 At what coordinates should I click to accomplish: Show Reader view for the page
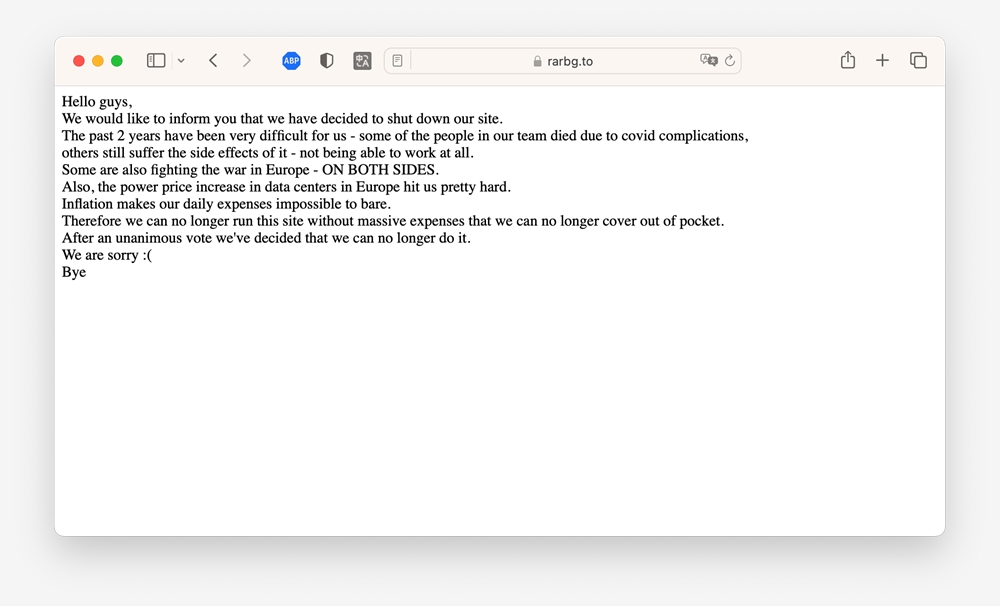coord(397,61)
